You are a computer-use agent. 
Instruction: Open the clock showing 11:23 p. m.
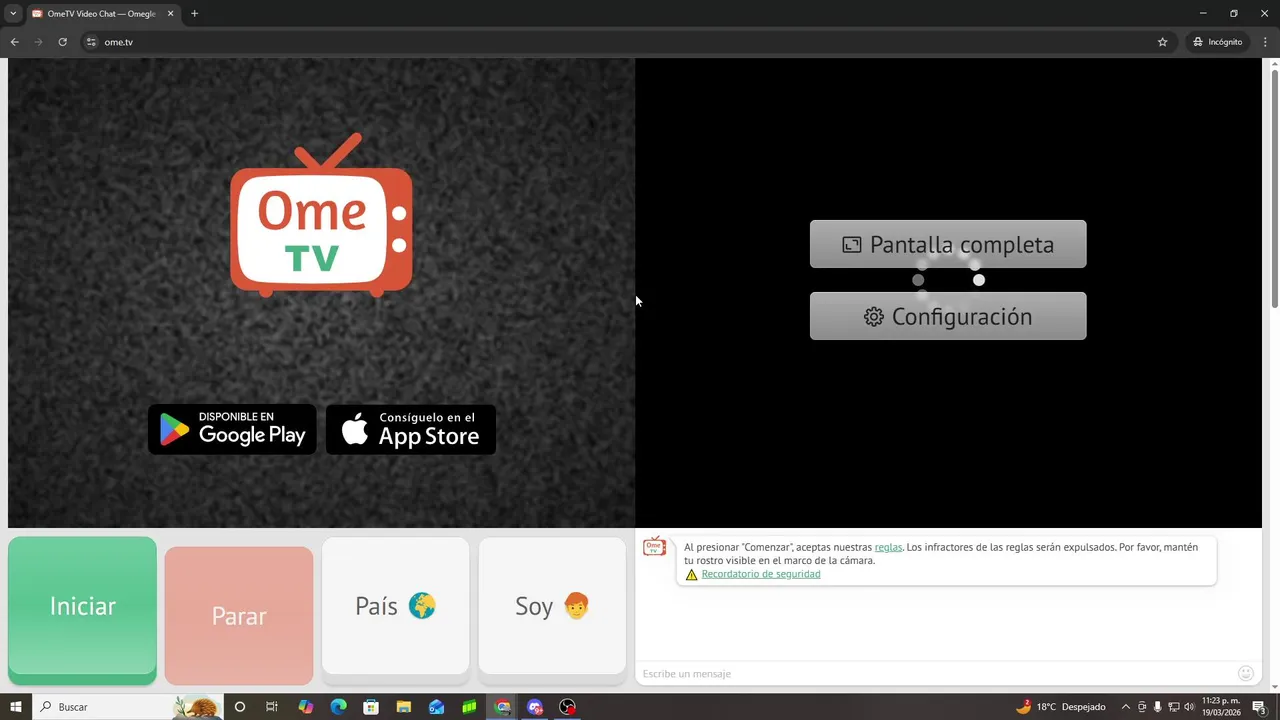click(1221, 707)
